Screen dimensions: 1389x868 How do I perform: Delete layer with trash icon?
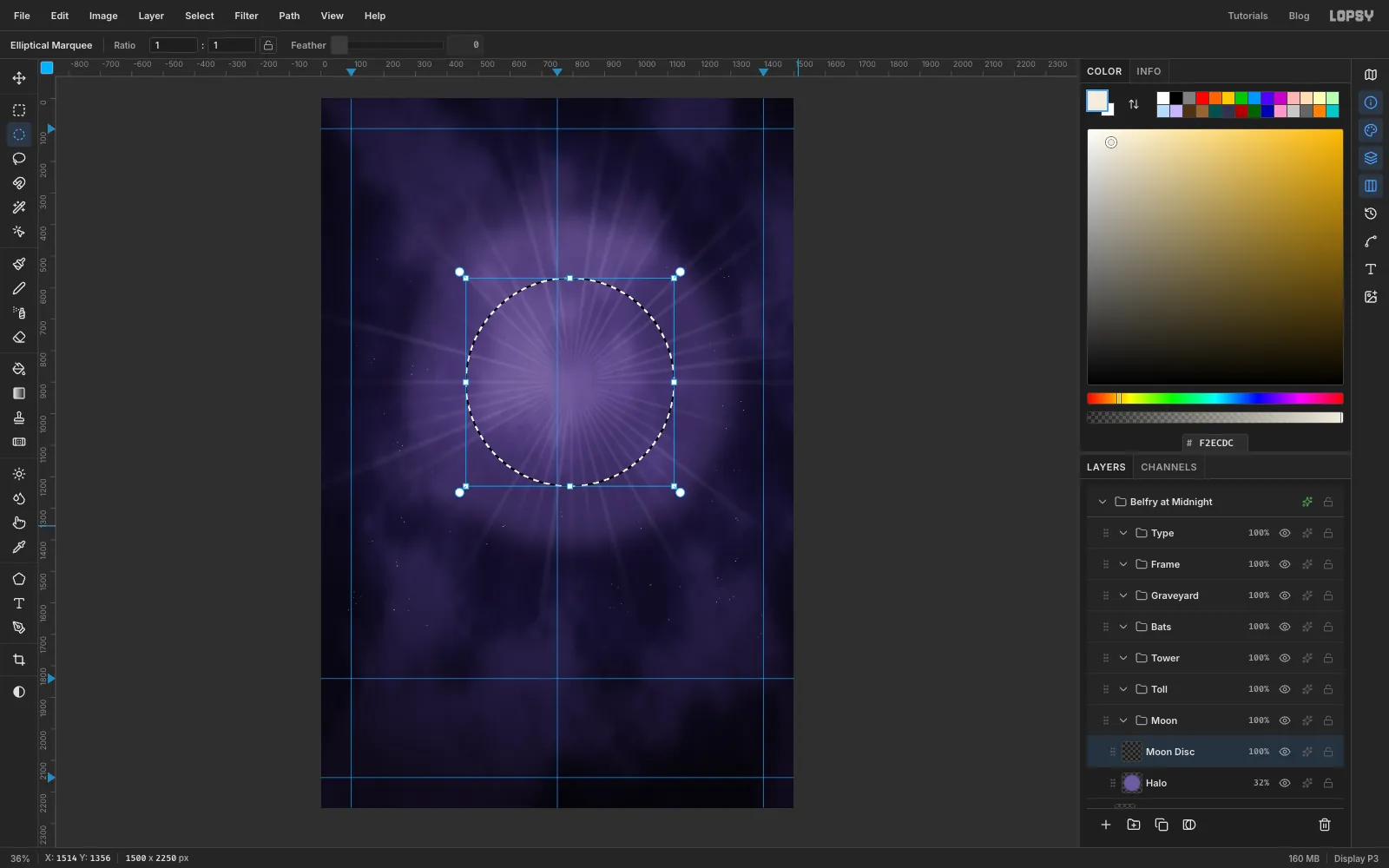click(x=1325, y=825)
